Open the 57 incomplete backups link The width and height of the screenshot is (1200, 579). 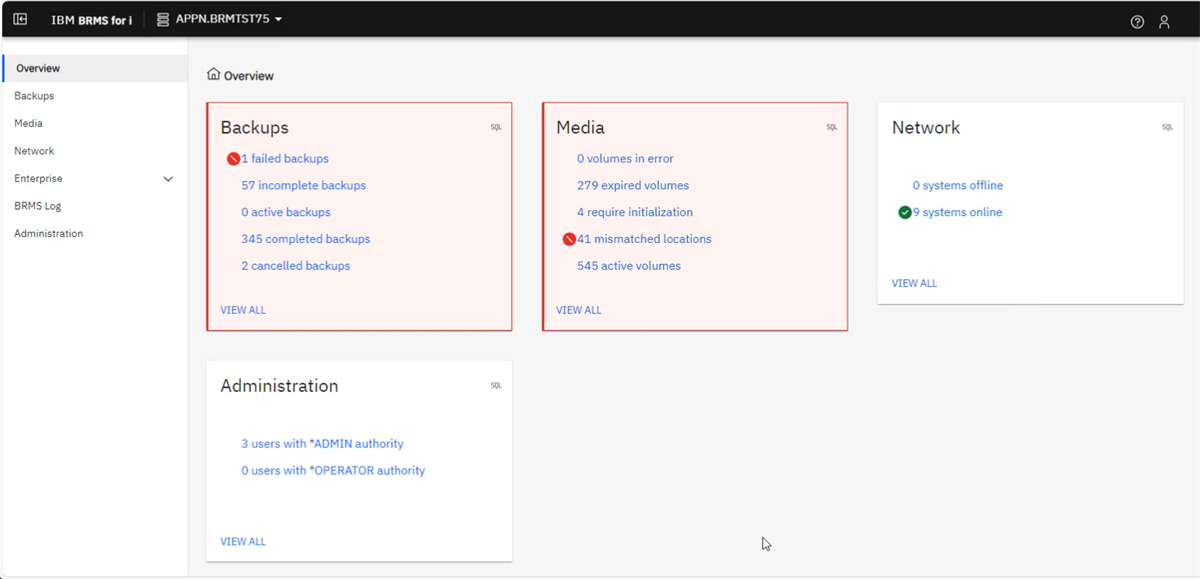coord(303,185)
